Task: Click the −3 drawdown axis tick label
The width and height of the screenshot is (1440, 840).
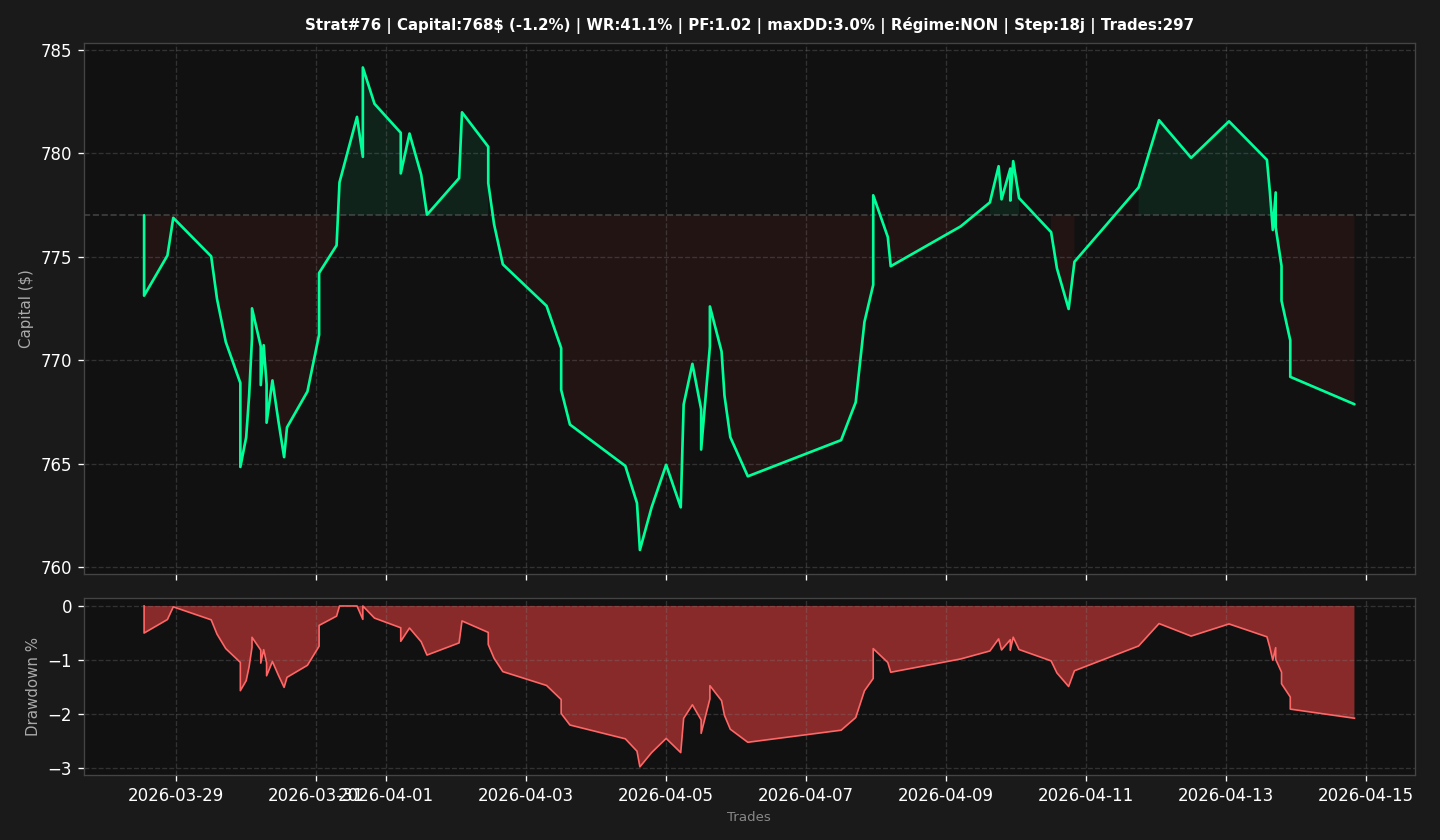Action: click(x=60, y=769)
